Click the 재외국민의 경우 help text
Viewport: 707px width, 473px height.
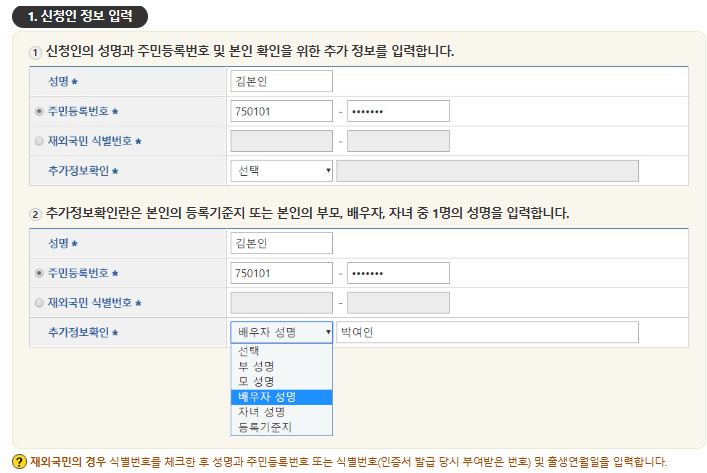click(x=349, y=462)
